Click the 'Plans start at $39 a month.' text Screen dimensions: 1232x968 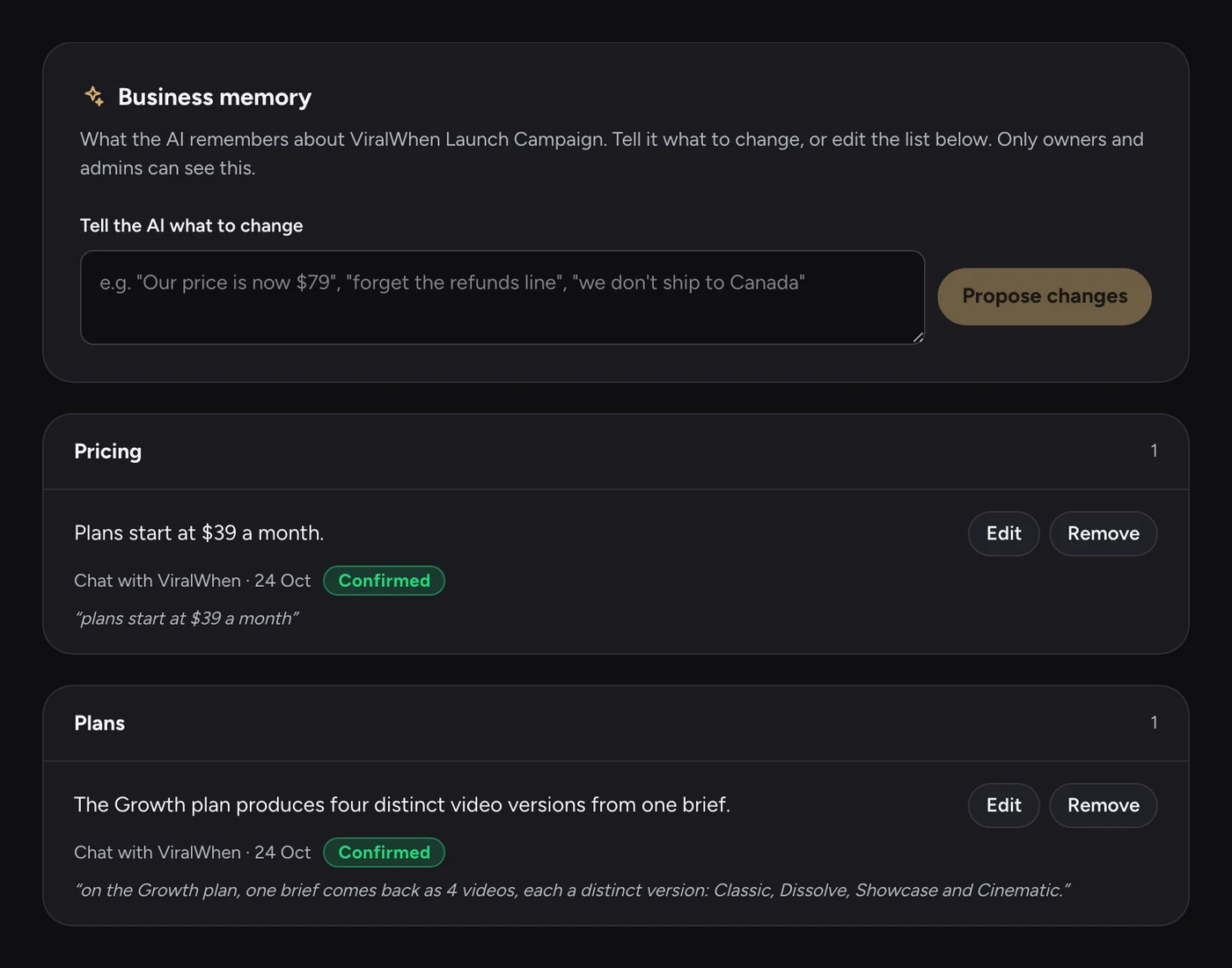tap(199, 533)
